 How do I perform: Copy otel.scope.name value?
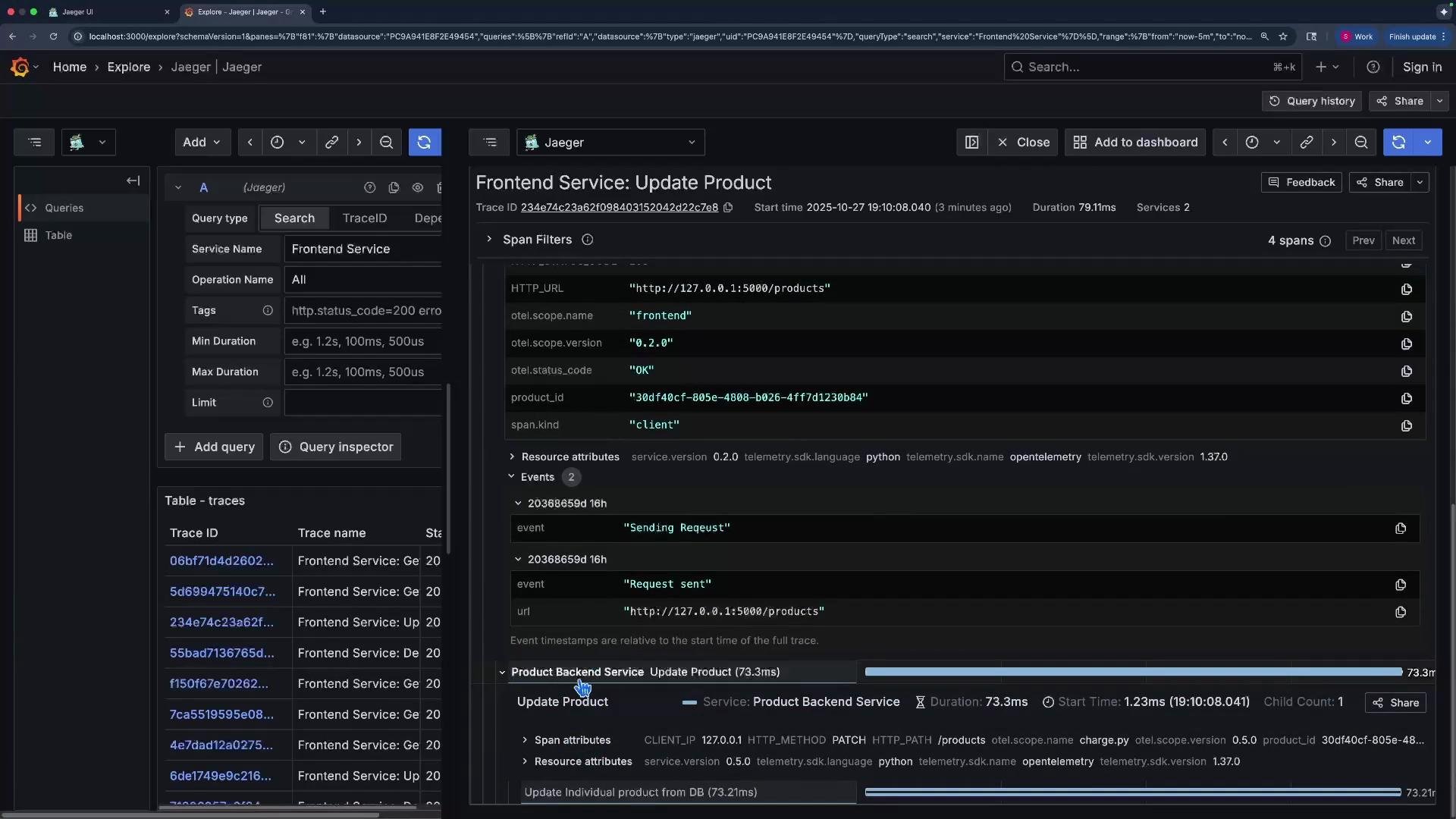(x=1406, y=316)
